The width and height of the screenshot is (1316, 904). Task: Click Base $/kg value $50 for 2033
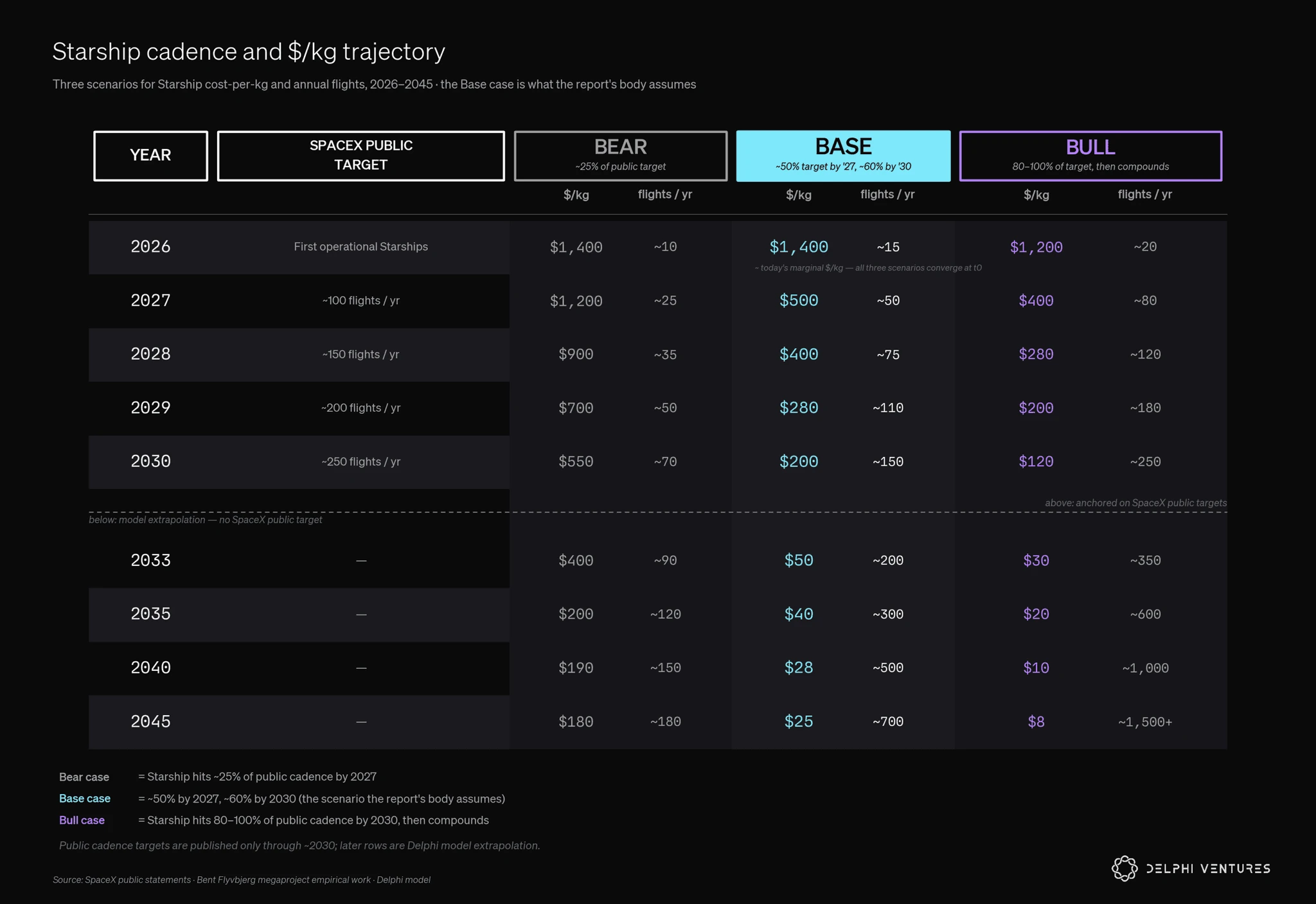click(x=799, y=560)
